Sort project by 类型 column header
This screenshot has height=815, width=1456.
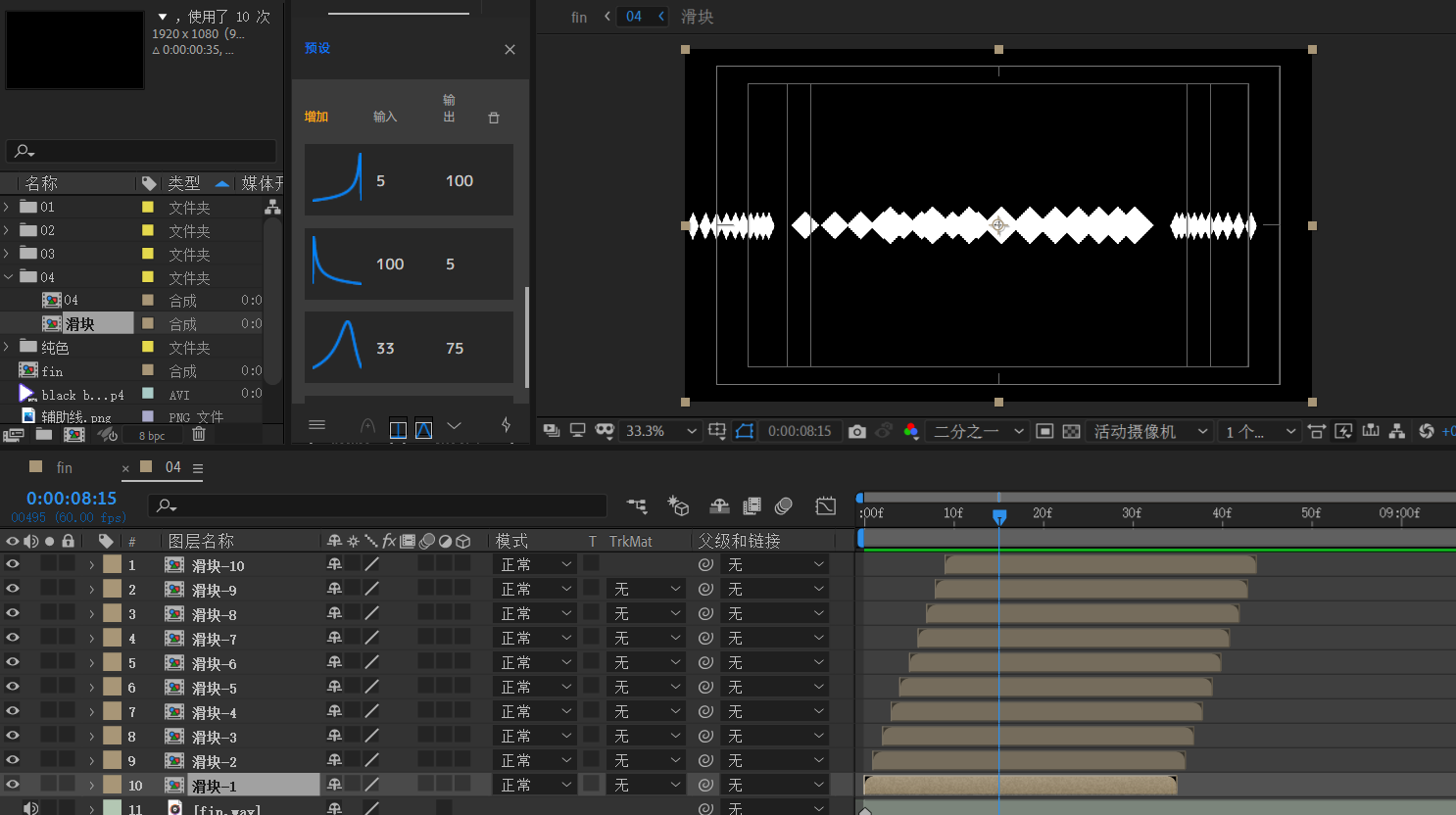[184, 183]
